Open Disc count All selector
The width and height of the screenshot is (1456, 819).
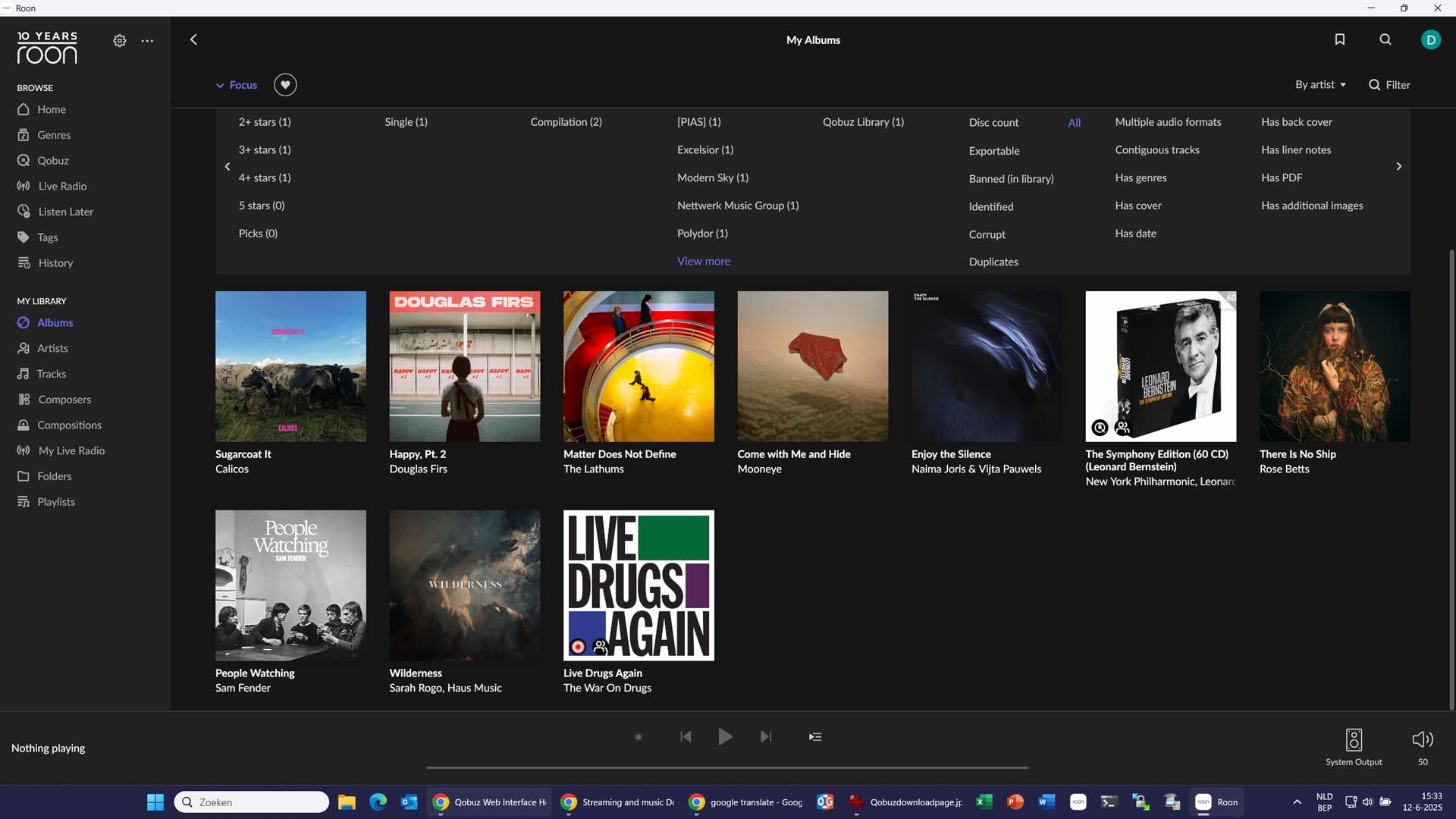[x=1074, y=123]
